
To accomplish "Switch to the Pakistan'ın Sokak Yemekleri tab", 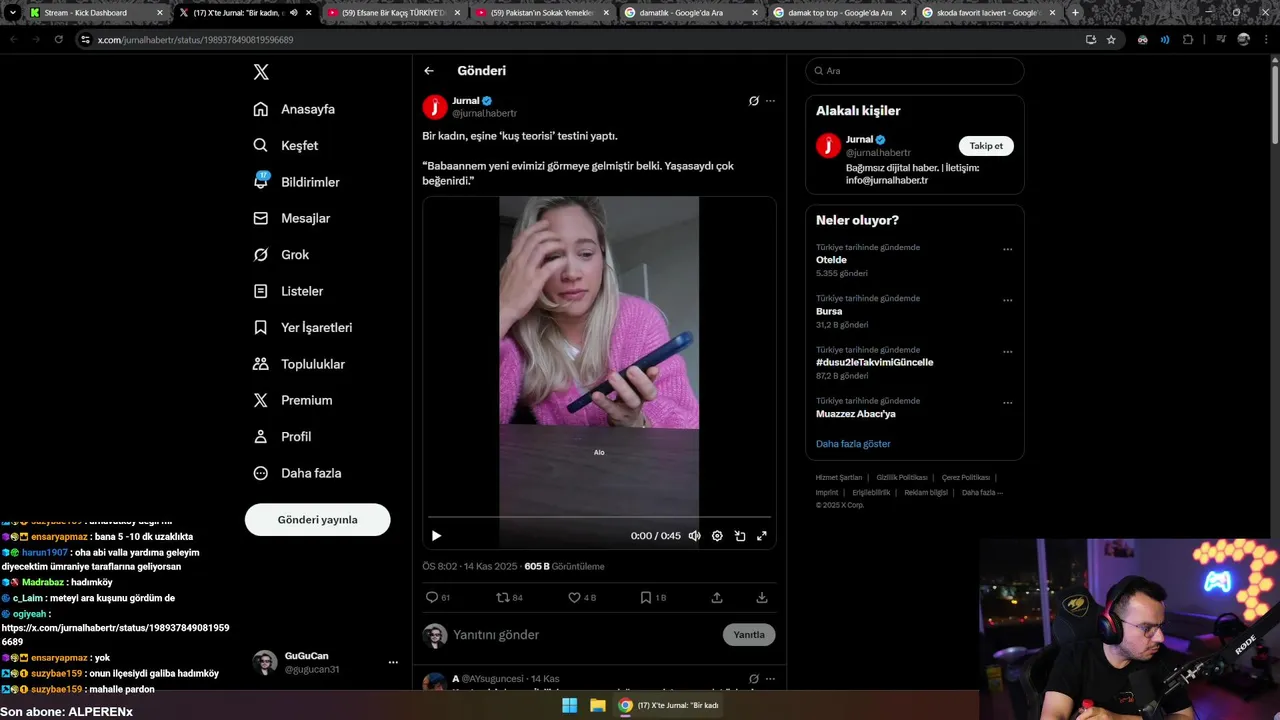I will click(541, 13).
